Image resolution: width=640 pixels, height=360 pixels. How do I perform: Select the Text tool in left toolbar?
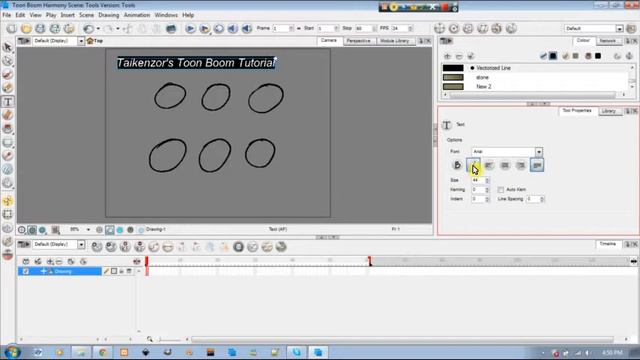tap(8, 102)
